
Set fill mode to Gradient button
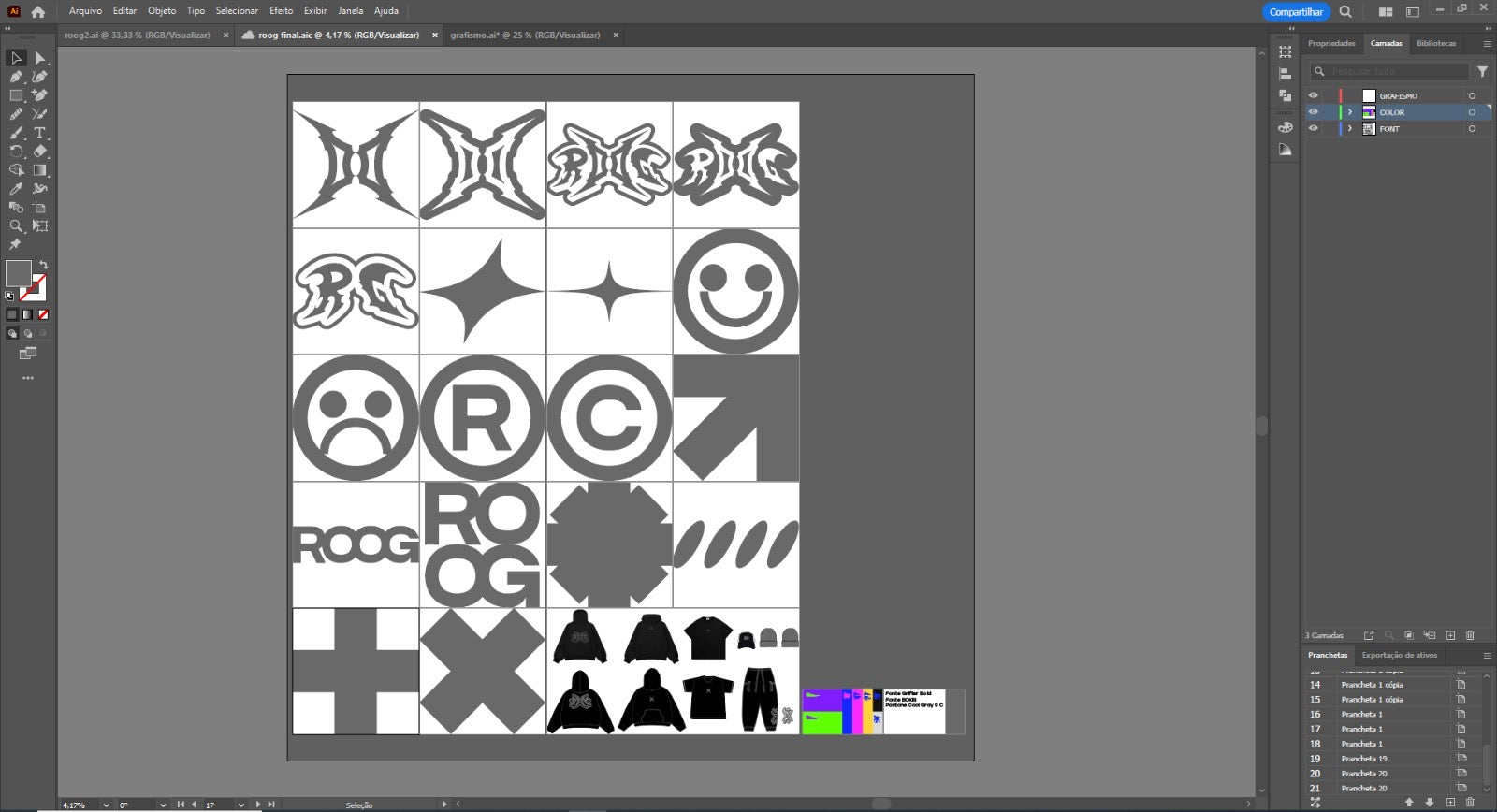pos(27,314)
